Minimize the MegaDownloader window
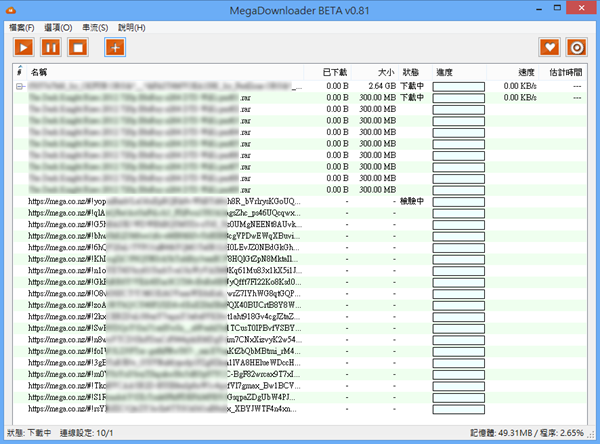 [x=540, y=8]
